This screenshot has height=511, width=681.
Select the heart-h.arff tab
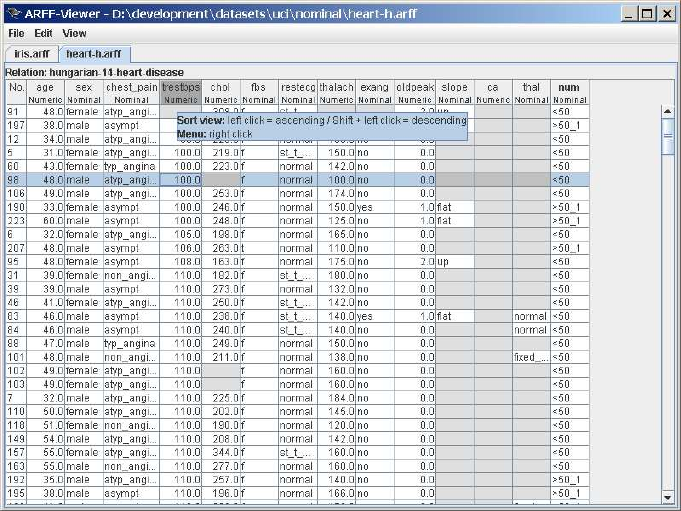pyautogui.click(x=94, y=54)
